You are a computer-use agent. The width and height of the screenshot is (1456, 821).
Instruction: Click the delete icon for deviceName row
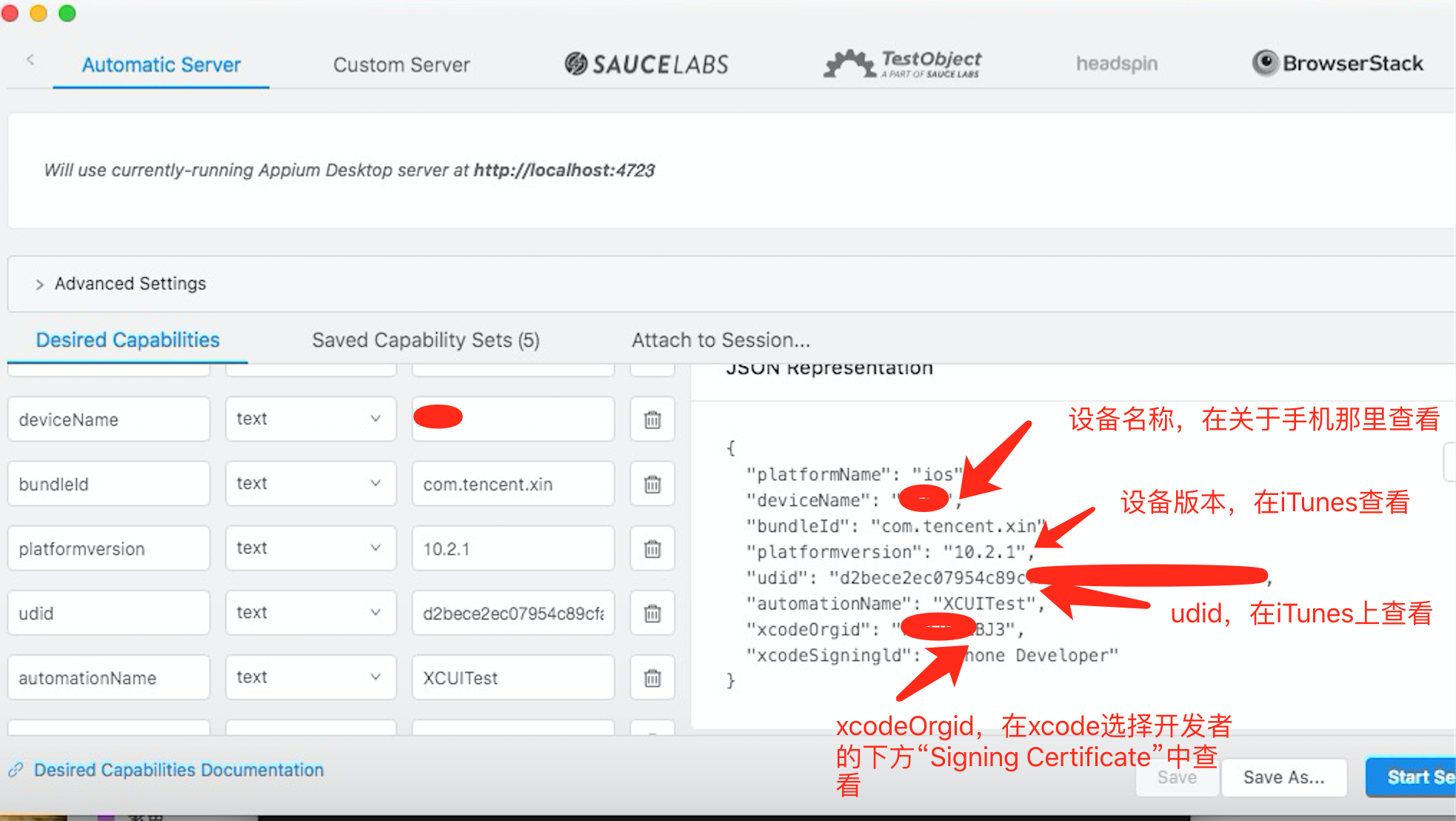tap(653, 419)
